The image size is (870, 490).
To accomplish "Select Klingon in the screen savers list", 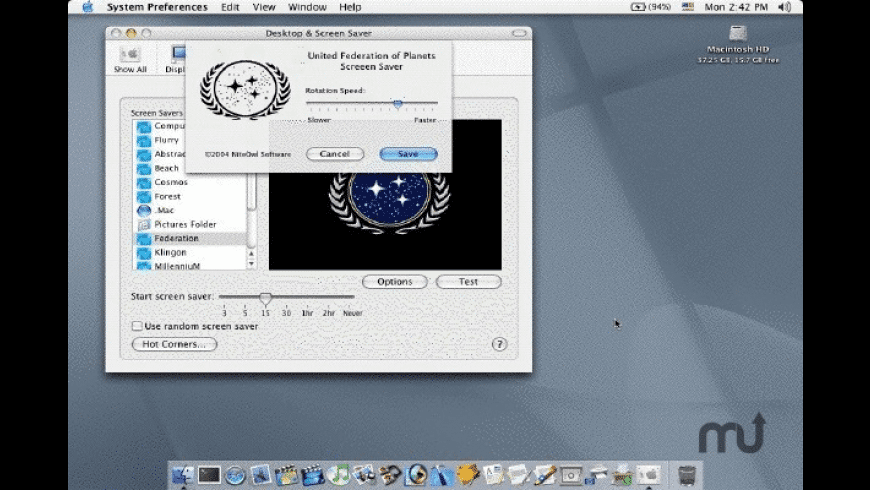I will 170,253.
